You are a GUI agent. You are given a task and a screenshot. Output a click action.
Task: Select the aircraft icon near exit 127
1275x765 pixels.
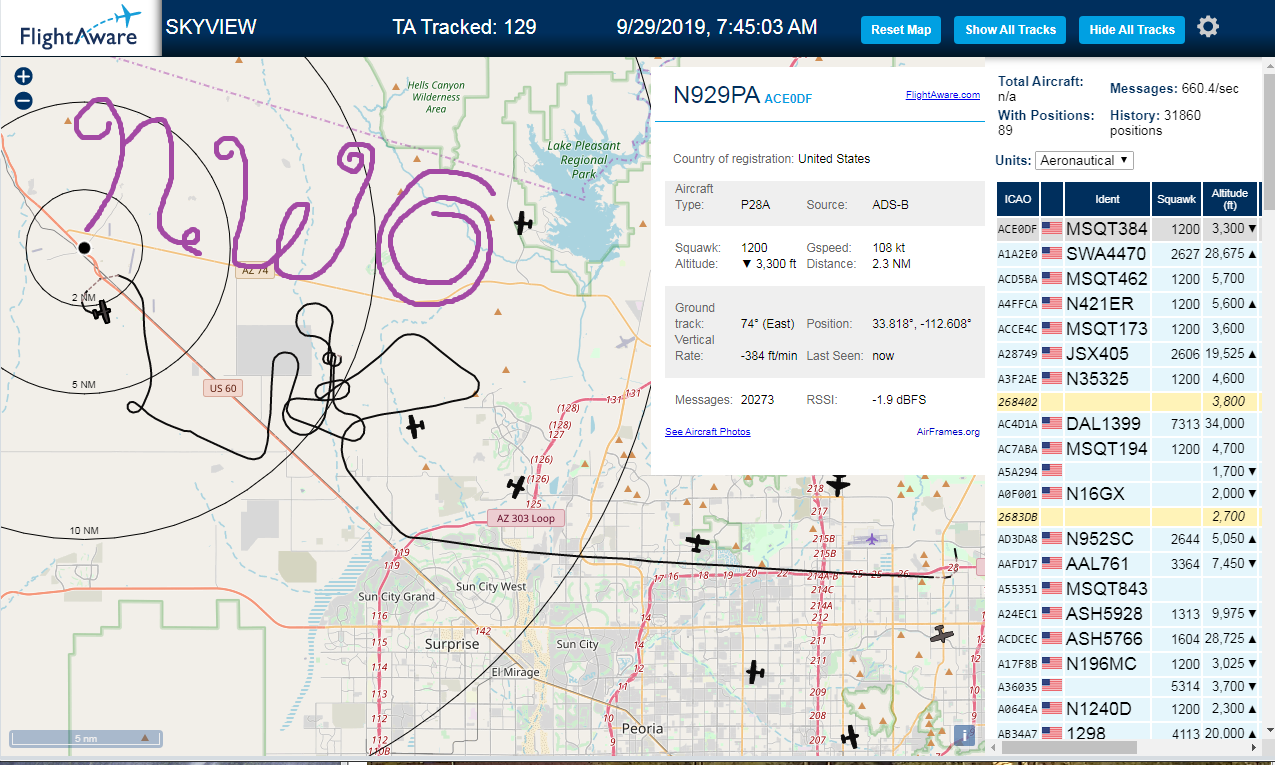416,426
